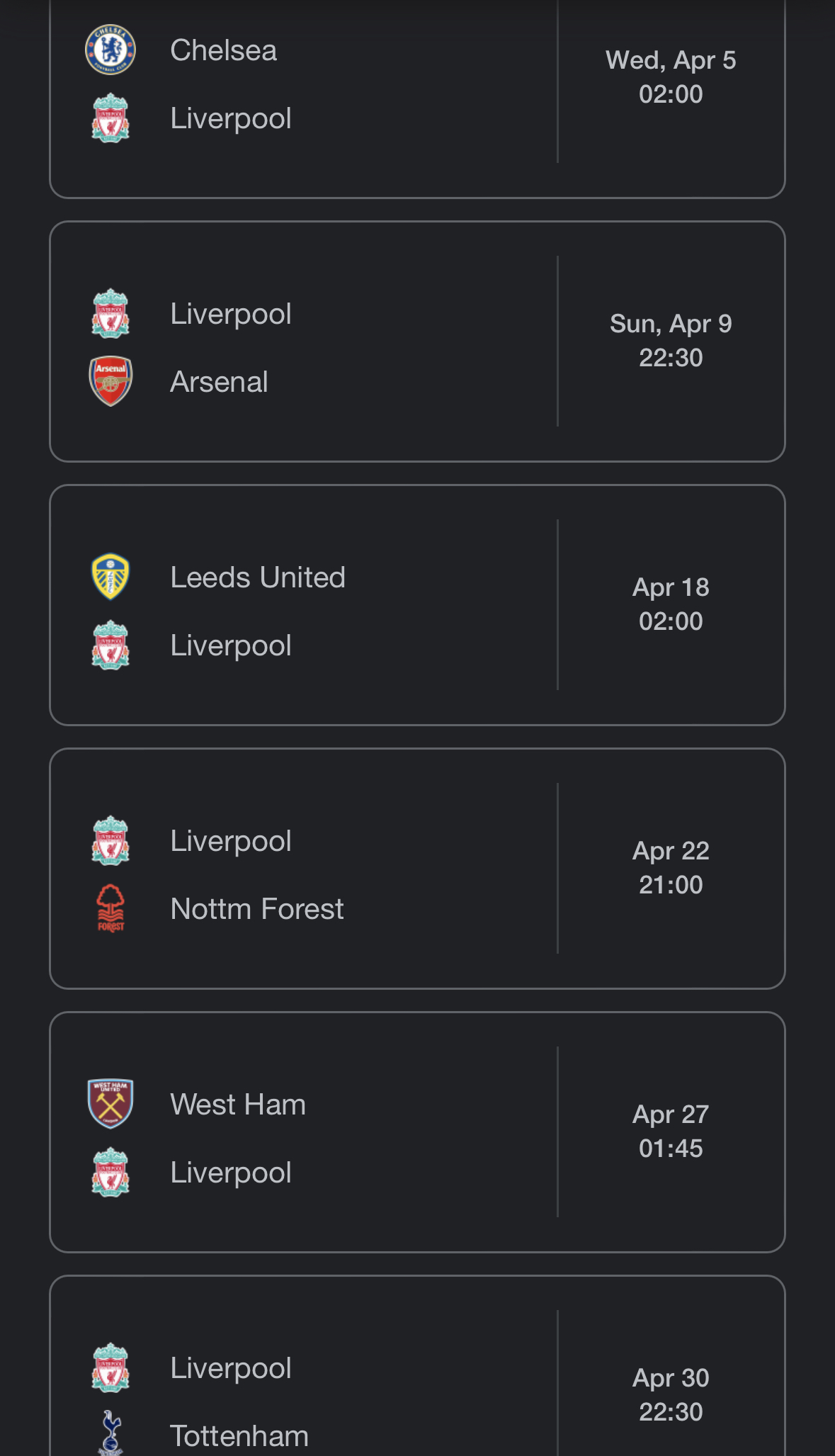Screen dimensions: 835x1456
Task: Tap the West Ham hammers crest
Action: pyautogui.click(x=110, y=1104)
